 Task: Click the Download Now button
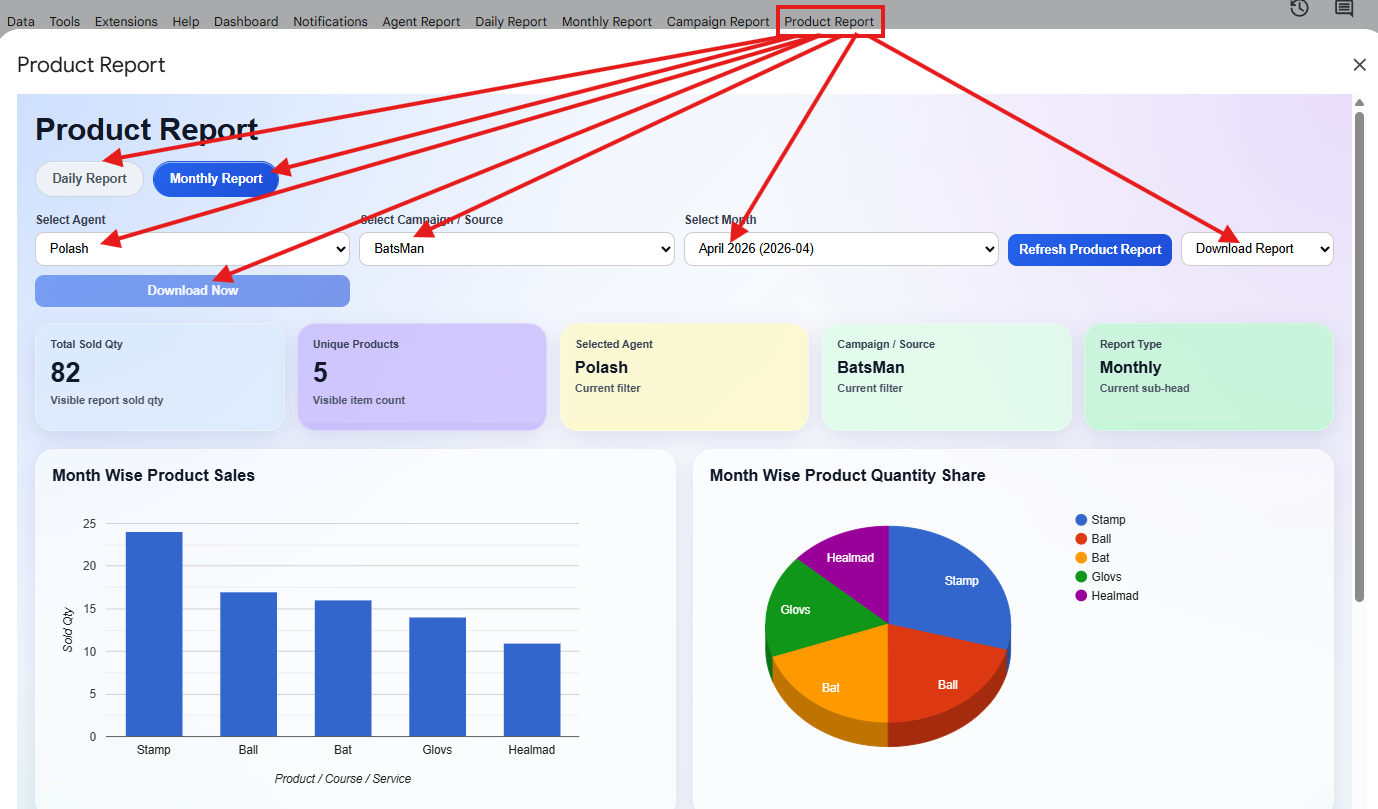click(192, 291)
